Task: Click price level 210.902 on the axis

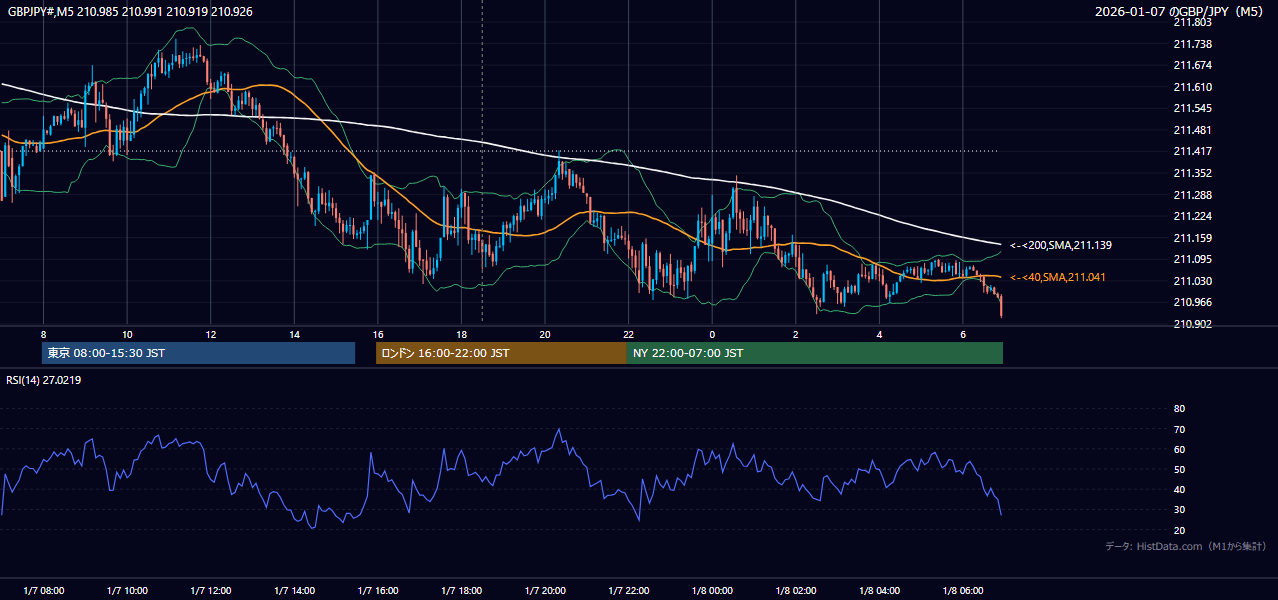Action: (1192, 324)
